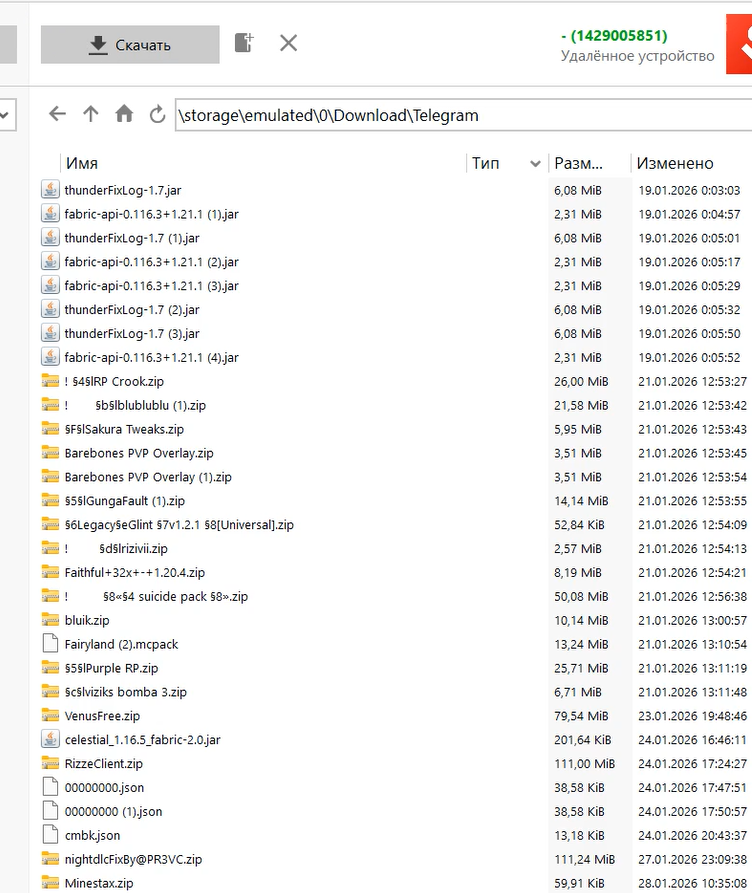The image size is (752, 893).
Task: Click the icon of thunderFixLog-1.7 (3).jar
Action: (50, 333)
